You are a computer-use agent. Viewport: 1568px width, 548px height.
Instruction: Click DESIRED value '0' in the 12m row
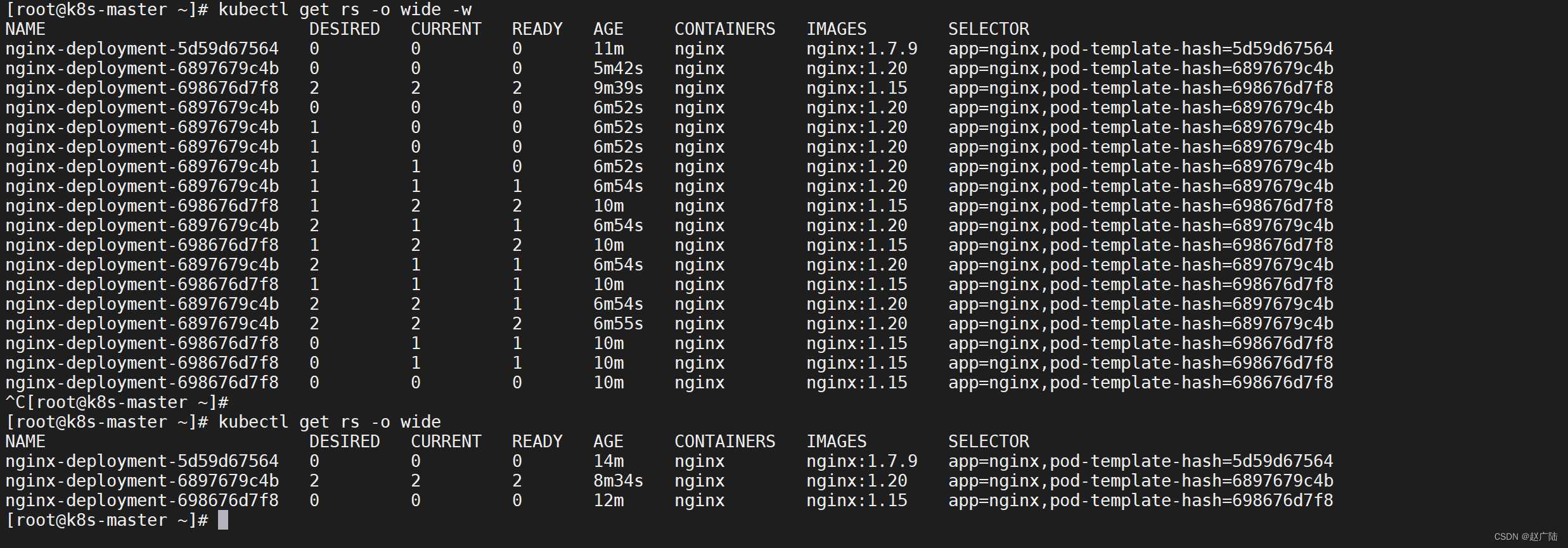click(x=314, y=500)
